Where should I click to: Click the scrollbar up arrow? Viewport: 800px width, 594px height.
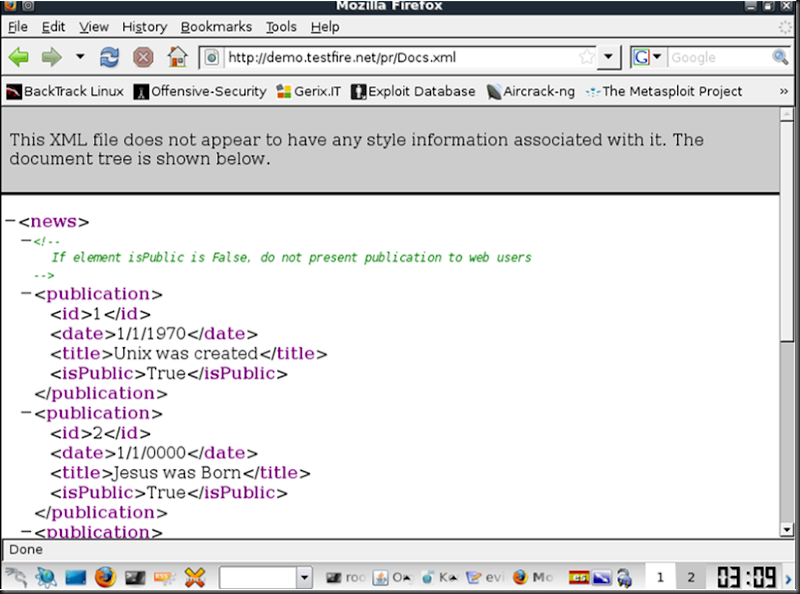(787, 114)
